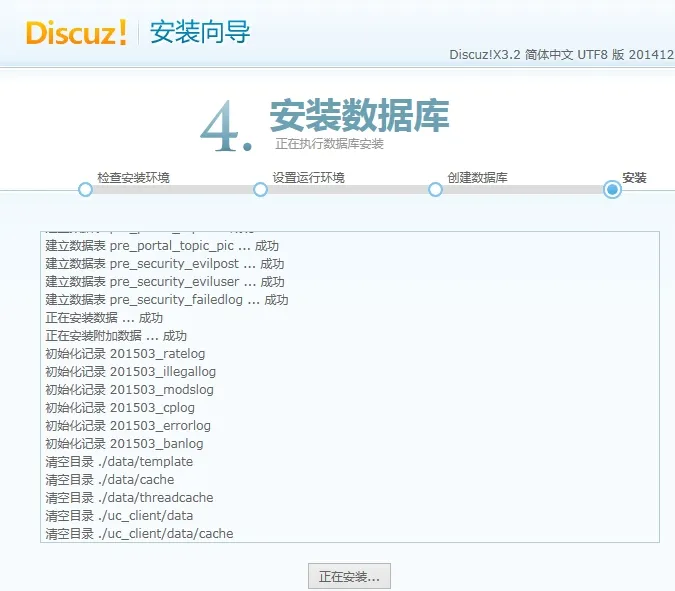Click the 检查安装环境 step label

(x=133, y=177)
